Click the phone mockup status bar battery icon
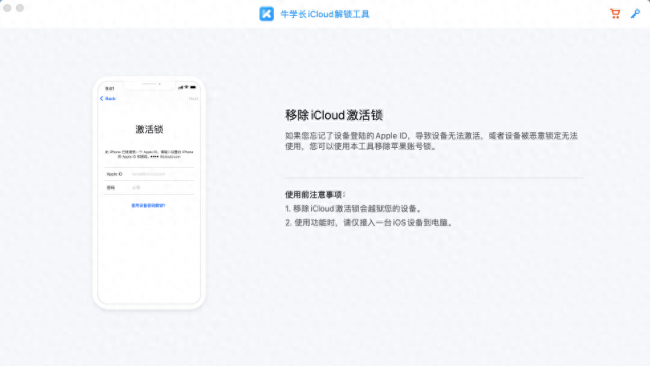 [193, 87]
